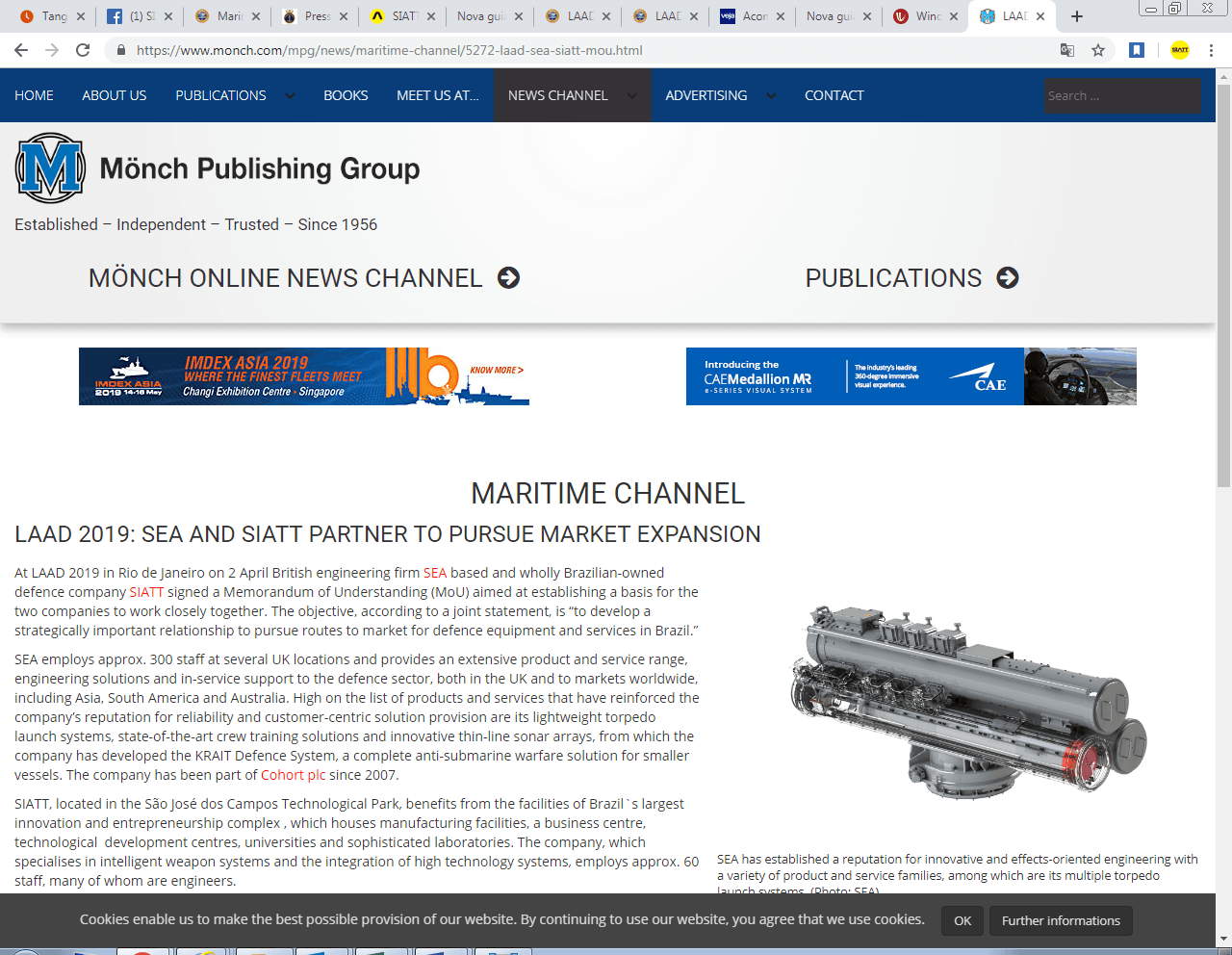This screenshot has width=1232, height=955.
Task: Click the blue bookmark extension icon
Action: pos(1137,50)
